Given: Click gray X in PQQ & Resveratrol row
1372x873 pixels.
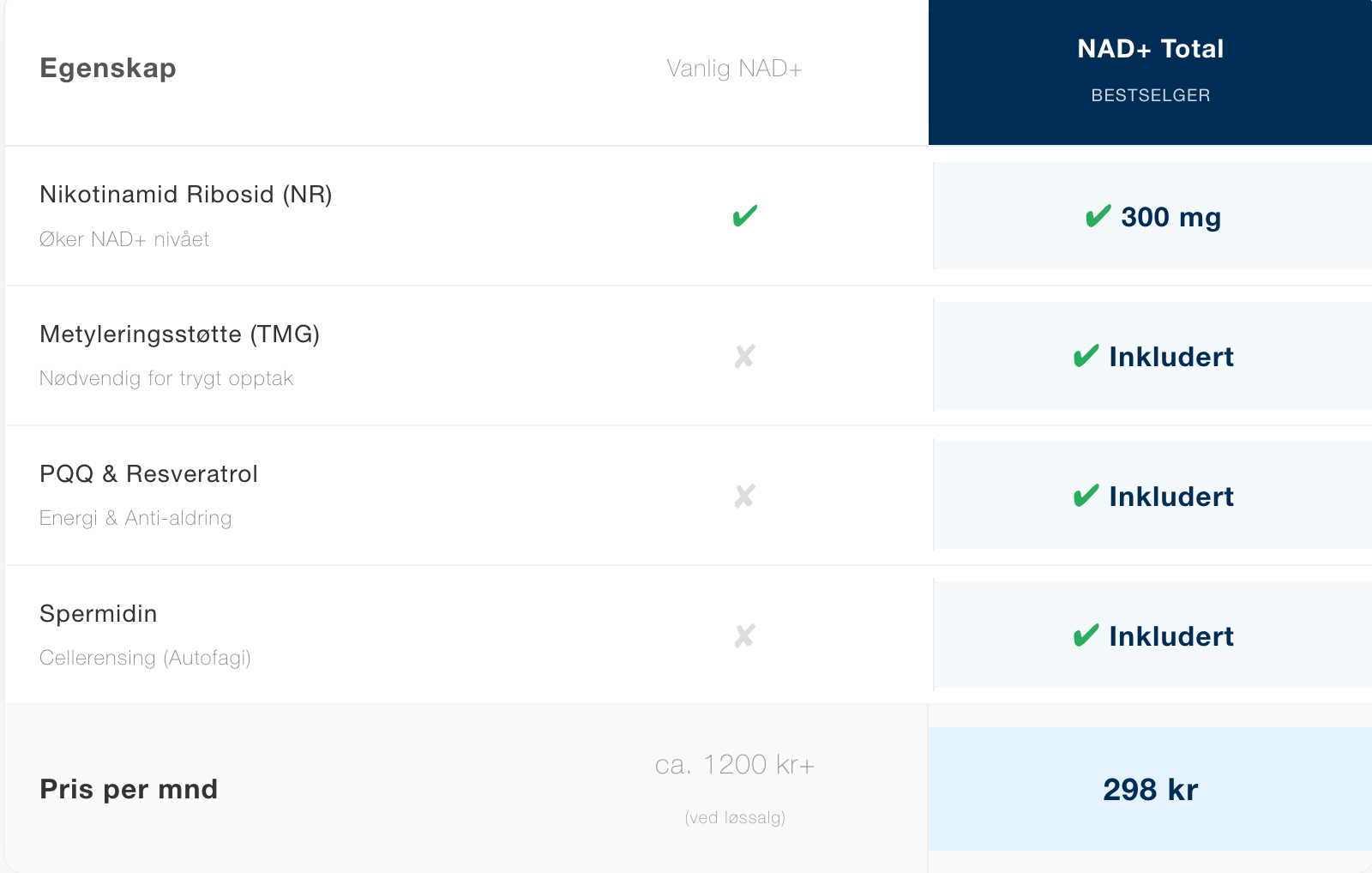Looking at the screenshot, I should click(x=744, y=496).
